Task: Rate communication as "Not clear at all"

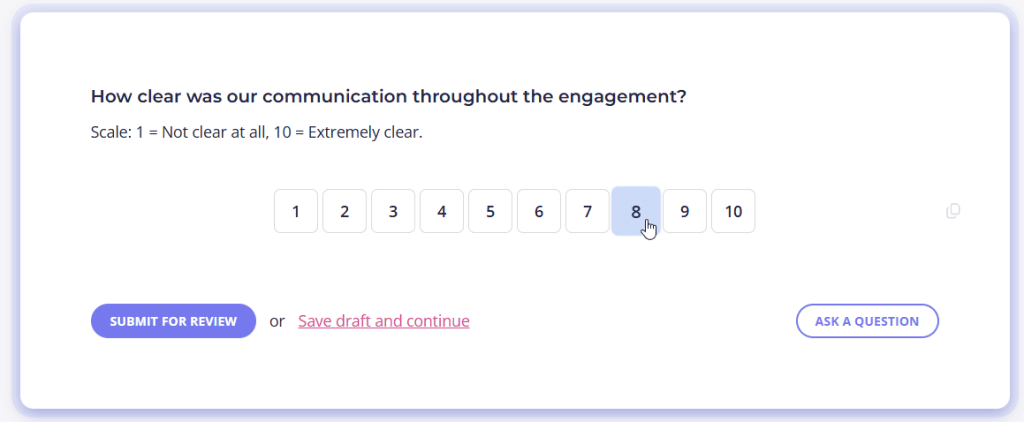Action: click(296, 211)
